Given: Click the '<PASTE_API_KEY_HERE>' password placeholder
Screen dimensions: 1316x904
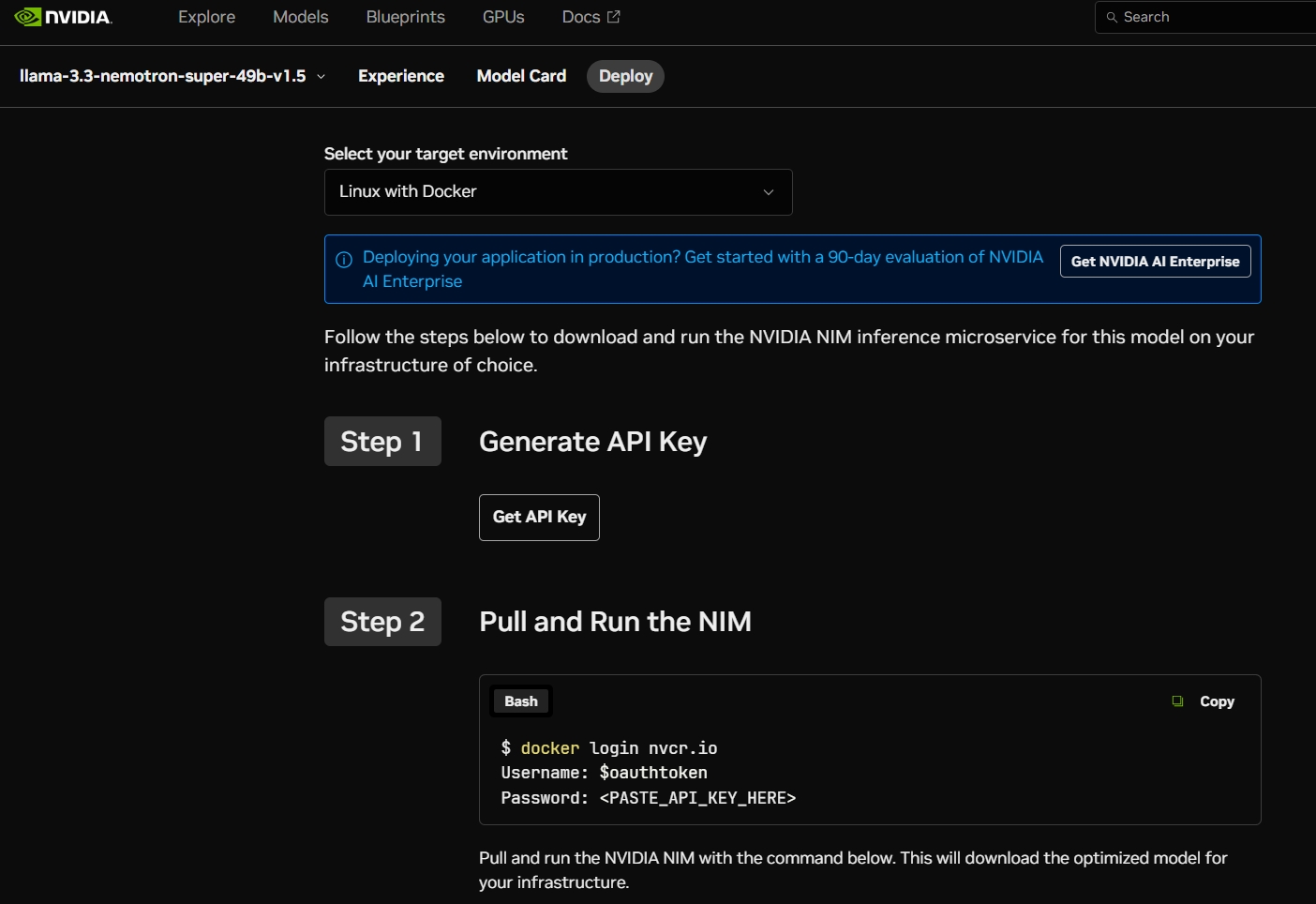Looking at the screenshot, I should pyautogui.click(x=697, y=798).
